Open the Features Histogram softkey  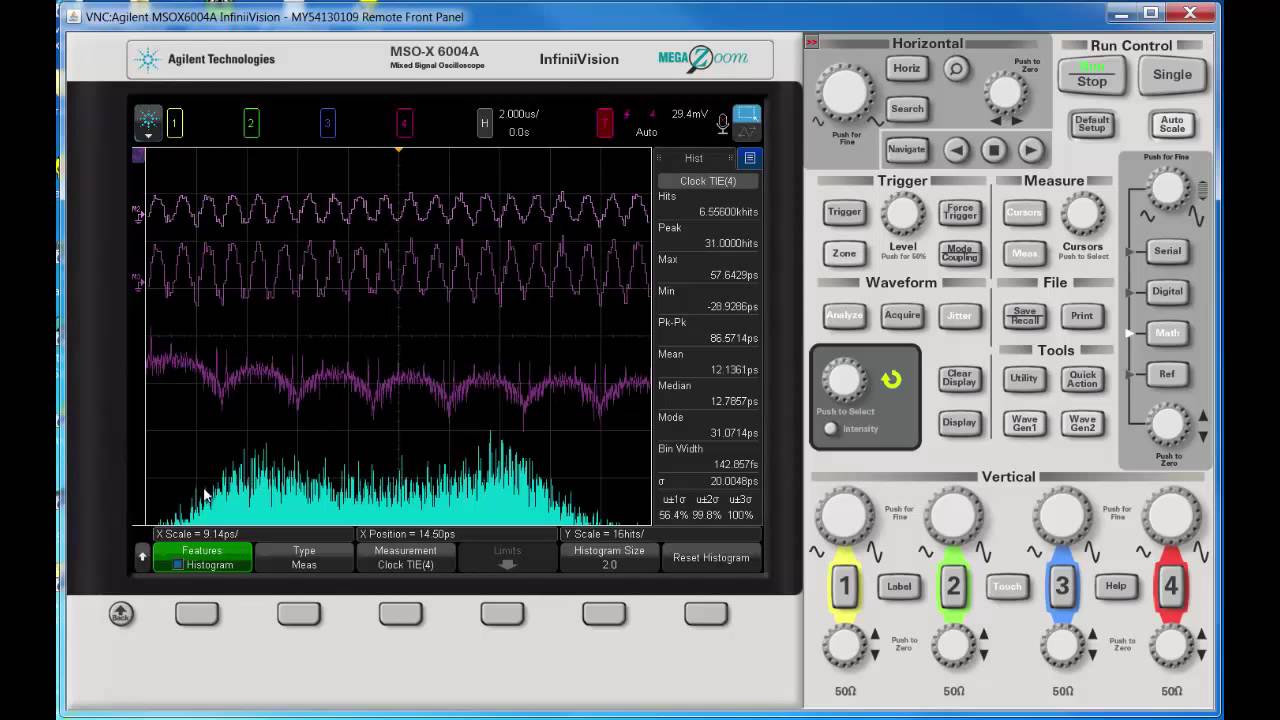coord(202,558)
